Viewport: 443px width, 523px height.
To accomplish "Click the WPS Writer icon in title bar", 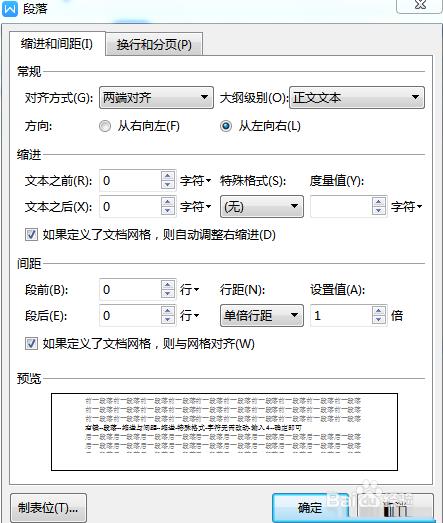I will coord(10,9).
